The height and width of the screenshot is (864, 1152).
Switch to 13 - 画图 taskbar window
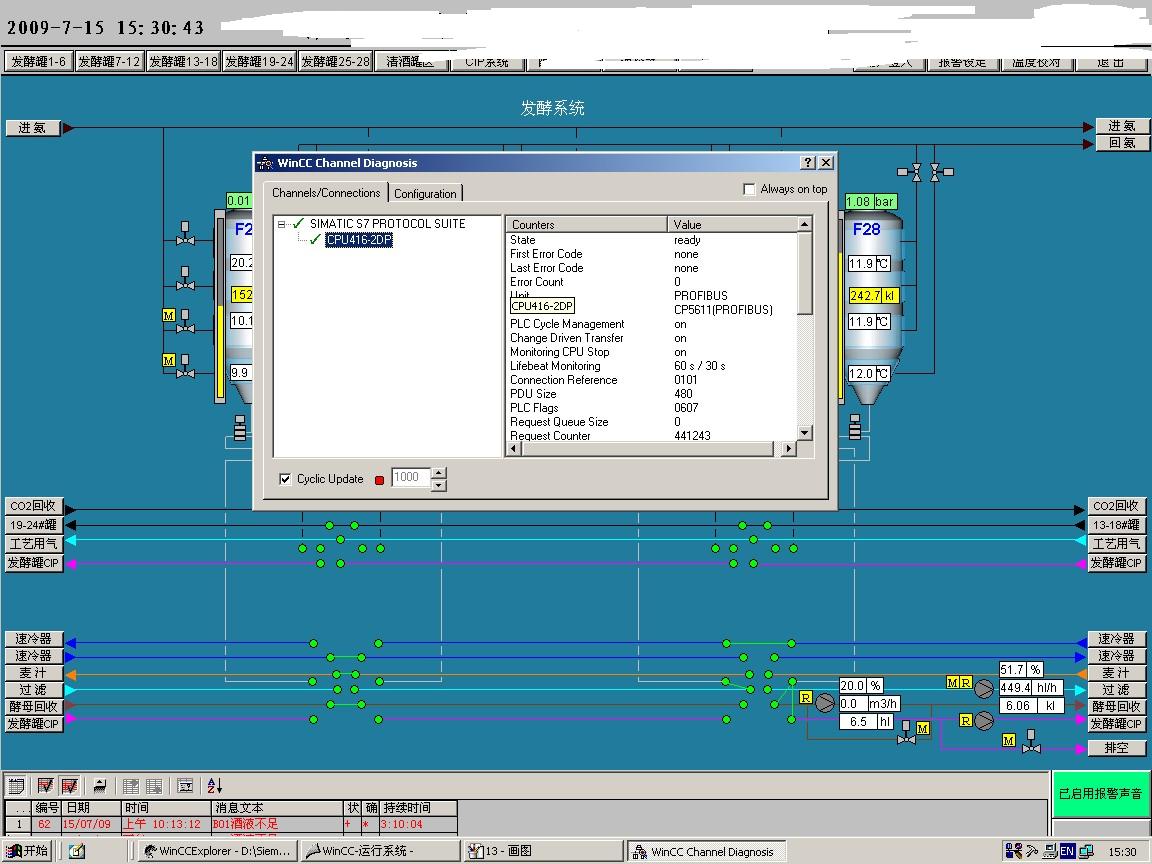[542, 852]
